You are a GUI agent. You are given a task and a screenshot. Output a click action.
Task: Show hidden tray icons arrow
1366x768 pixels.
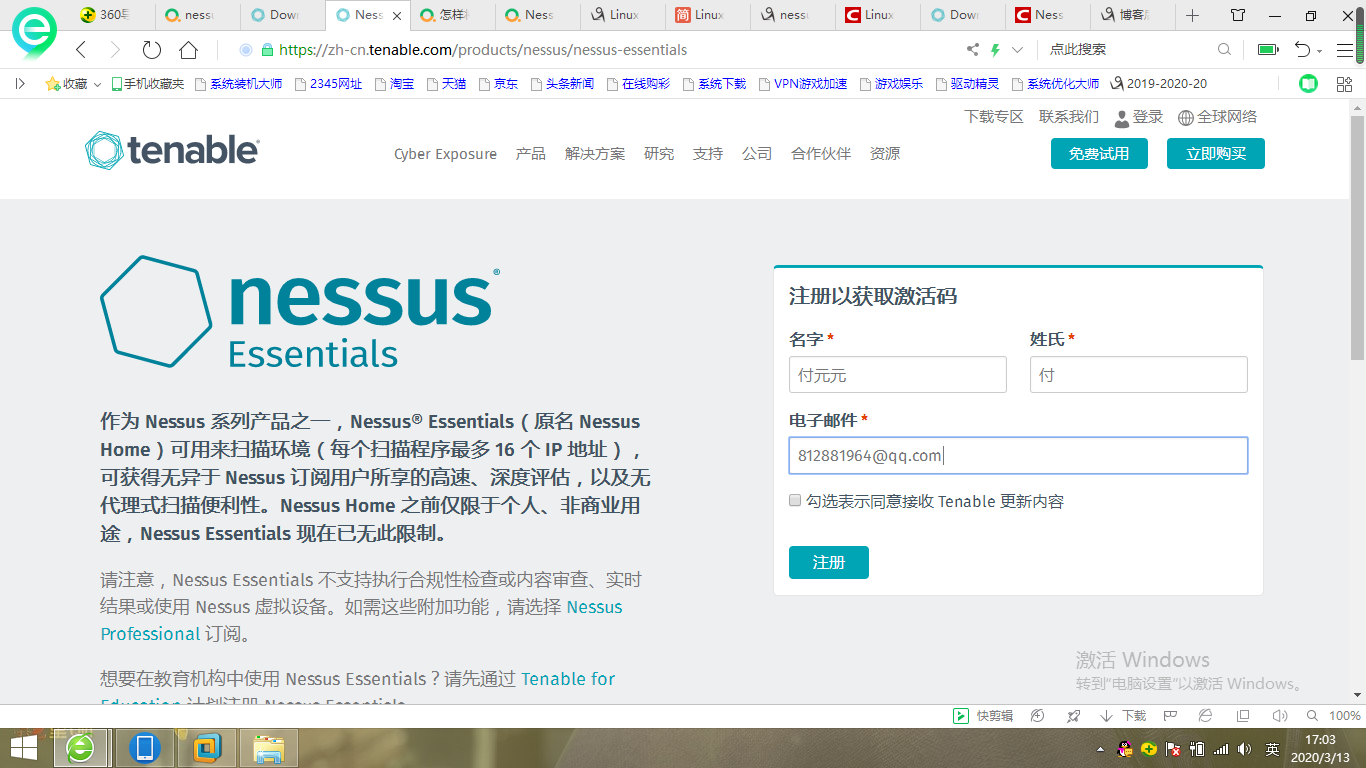coord(1102,749)
